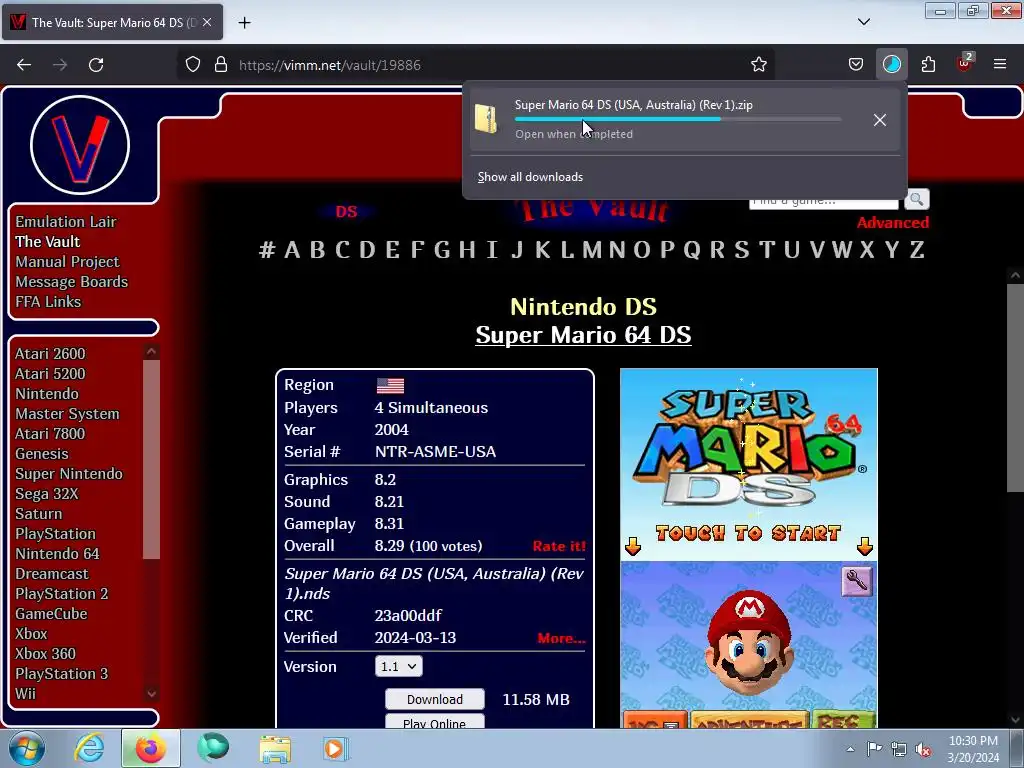Select Nintendo 64 in systems list
The height and width of the screenshot is (768, 1024).
click(57, 554)
